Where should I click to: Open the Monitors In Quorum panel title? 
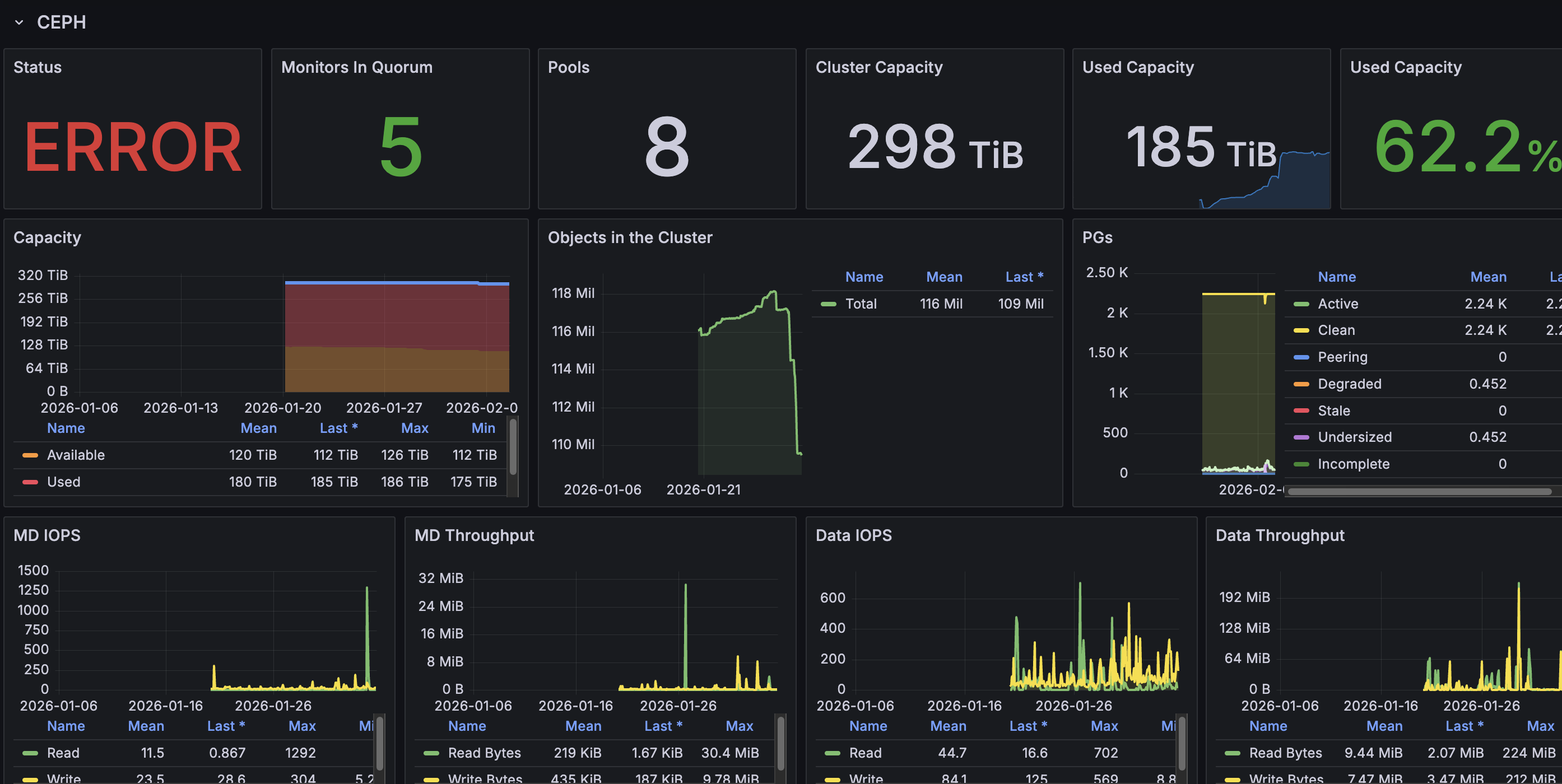click(356, 67)
